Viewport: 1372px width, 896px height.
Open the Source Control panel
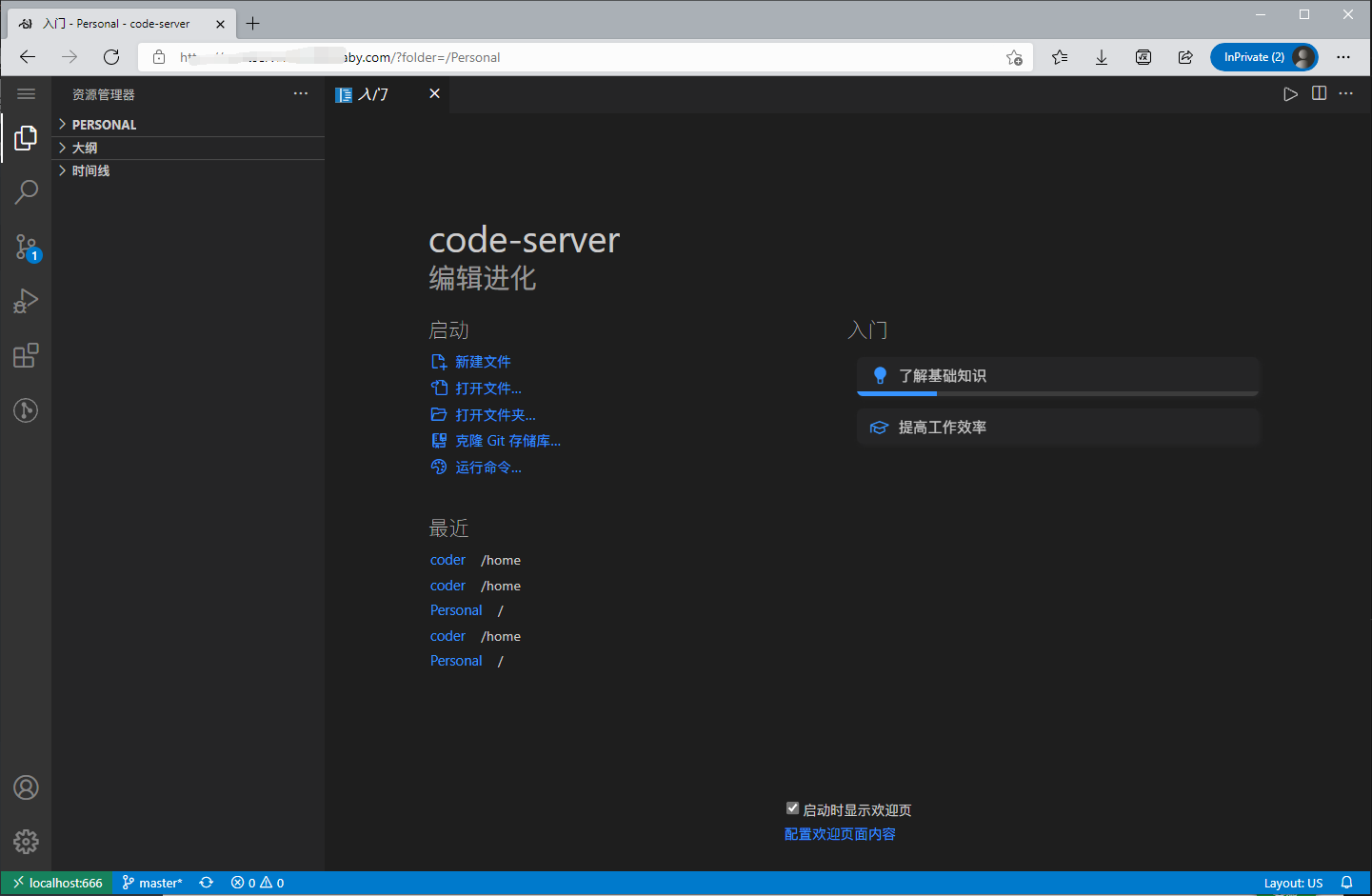click(x=26, y=247)
